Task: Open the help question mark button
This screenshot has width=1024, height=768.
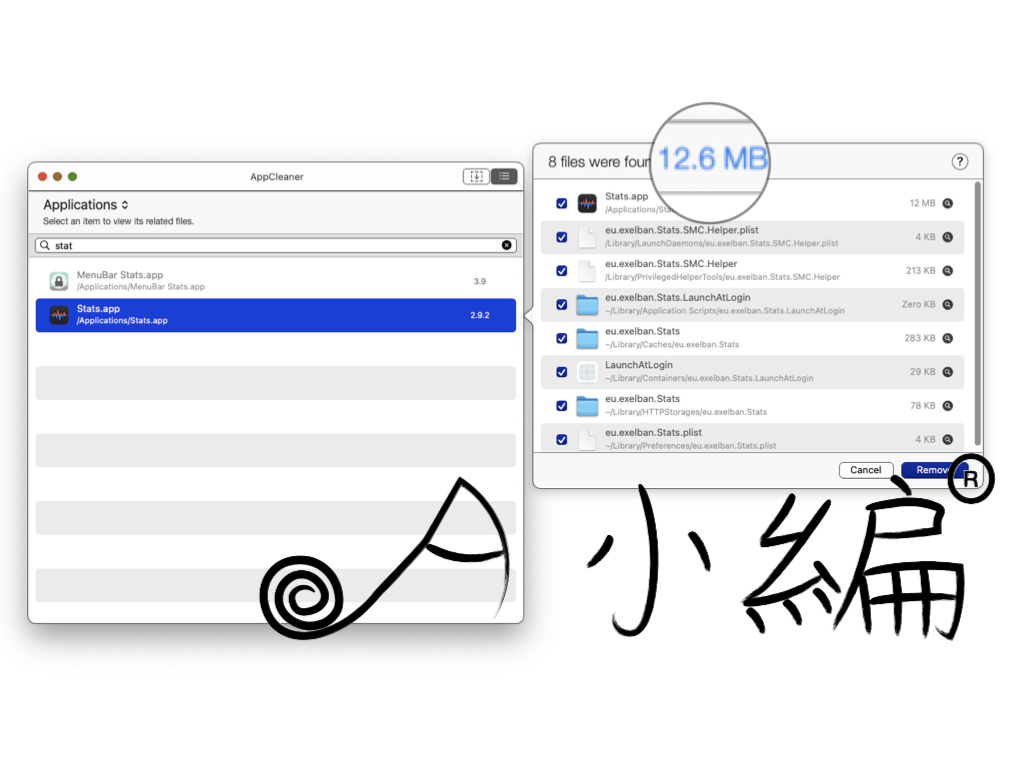Action: [x=959, y=161]
